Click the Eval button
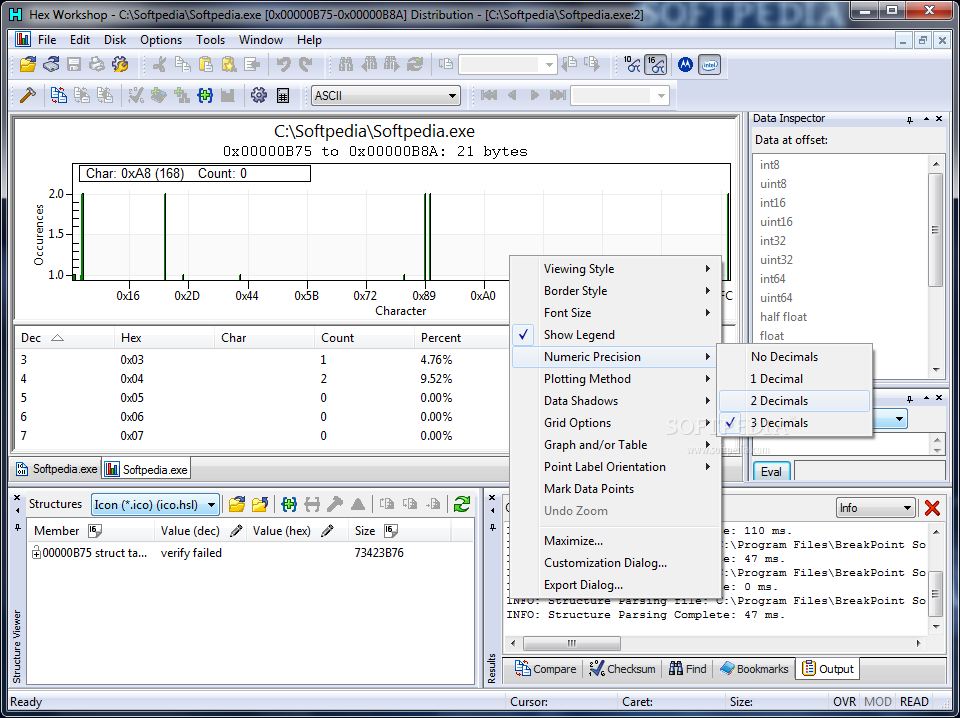Image resolution: width=960 pixels, height=718 pixels. [x=771, y=472]
